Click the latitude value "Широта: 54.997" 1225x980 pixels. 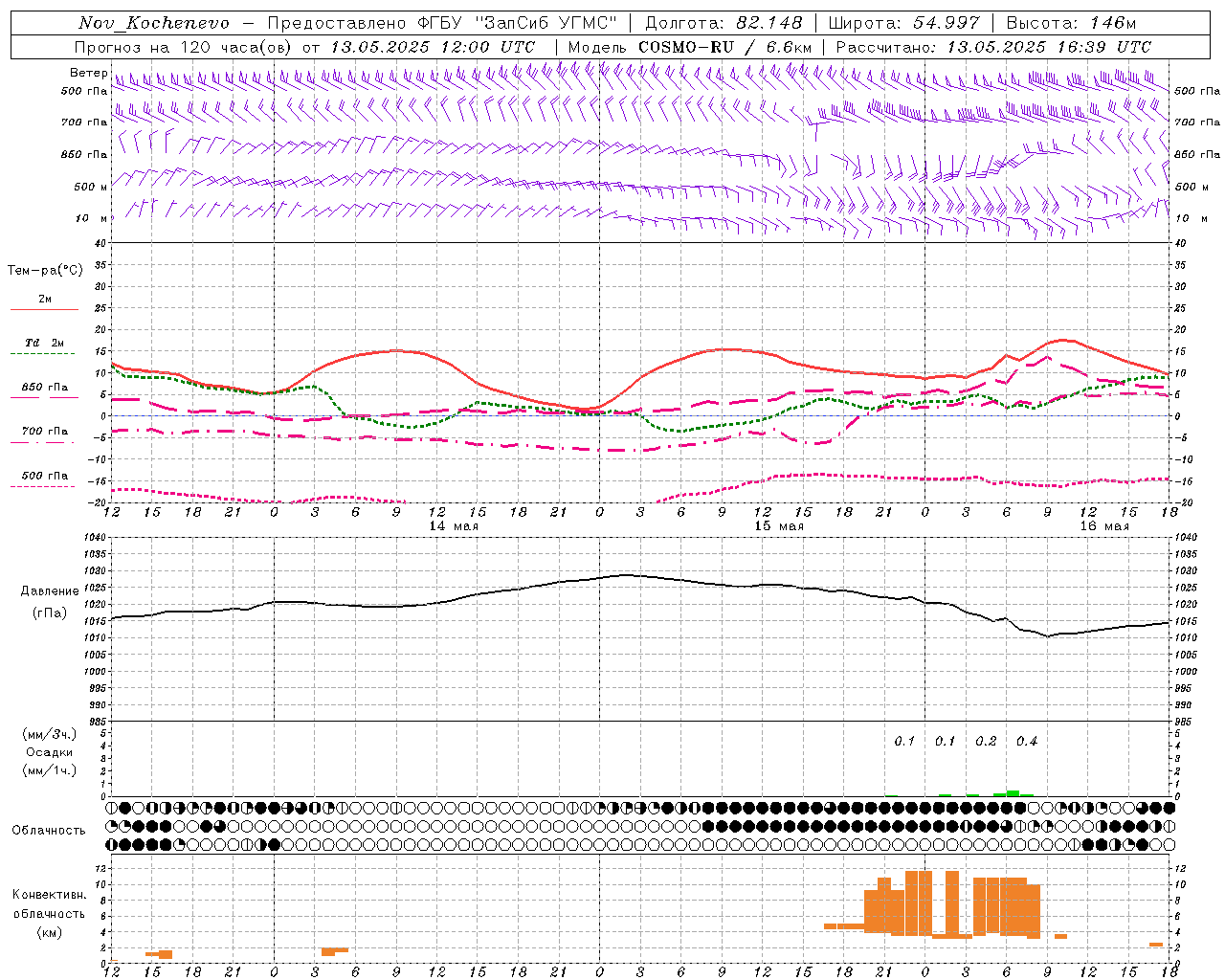tap(904, 23)
